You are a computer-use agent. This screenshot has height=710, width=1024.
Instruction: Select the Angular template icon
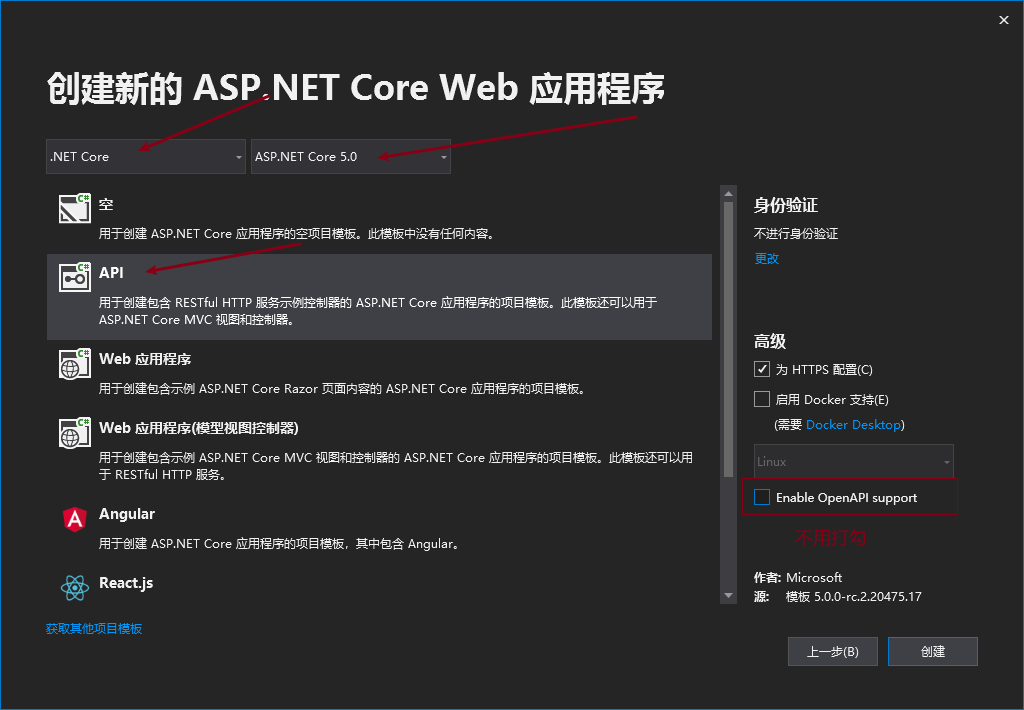pos(75,519)
